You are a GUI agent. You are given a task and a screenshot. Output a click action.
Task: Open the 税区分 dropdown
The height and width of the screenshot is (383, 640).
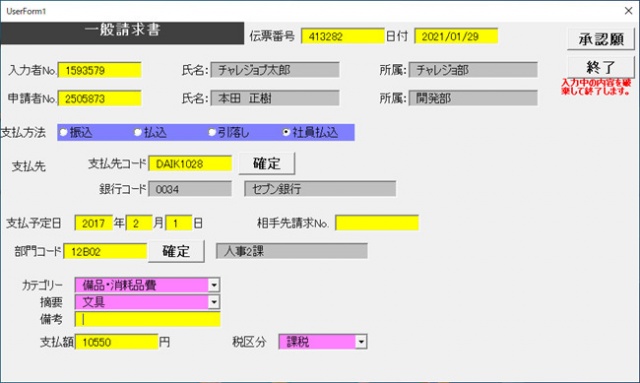[361, 342]
